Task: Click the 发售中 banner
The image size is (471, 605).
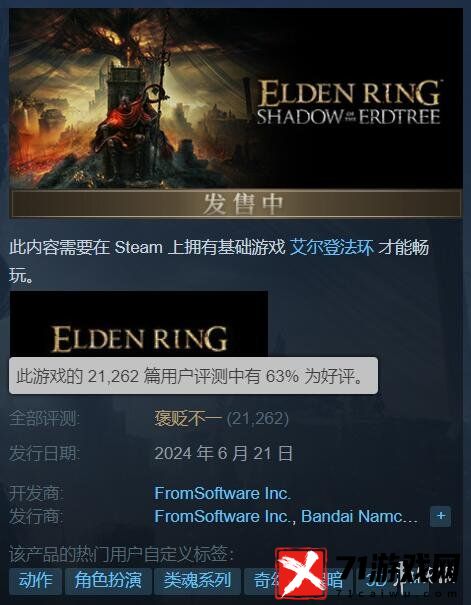Action: pos(236,204)
